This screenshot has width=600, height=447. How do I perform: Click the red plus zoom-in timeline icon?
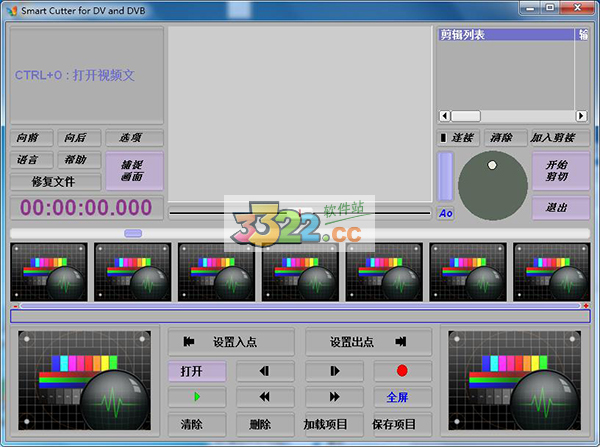click(586, 305)
